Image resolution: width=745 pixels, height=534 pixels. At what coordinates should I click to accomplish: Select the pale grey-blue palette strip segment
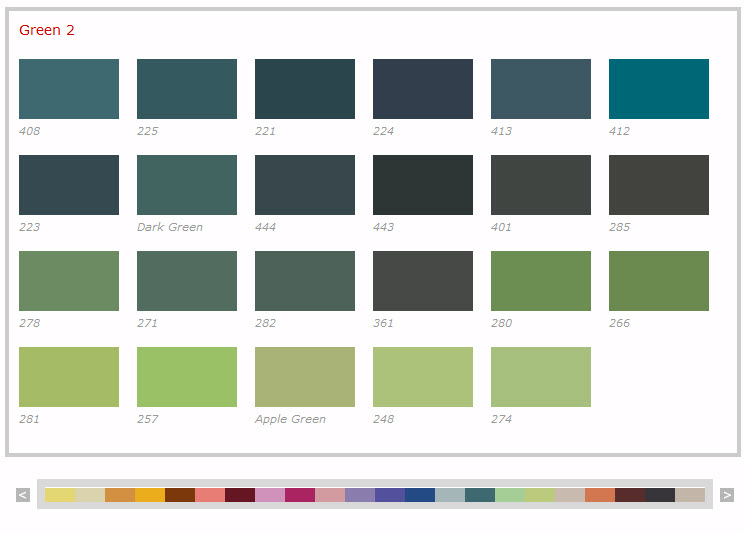(450, 495)
